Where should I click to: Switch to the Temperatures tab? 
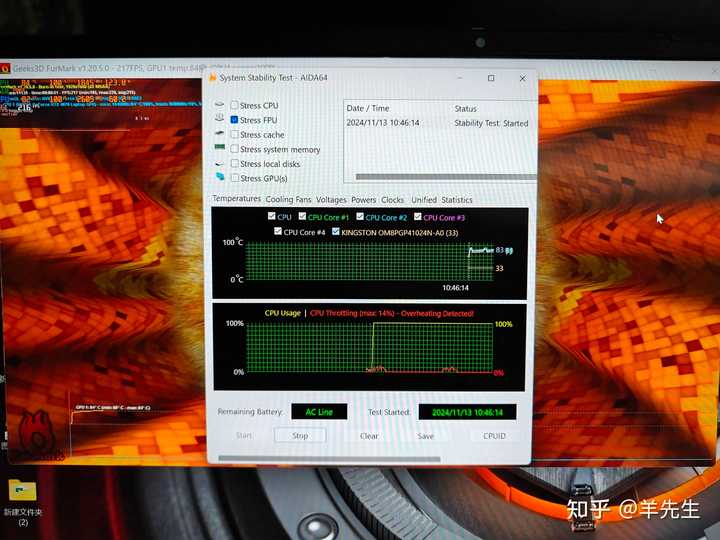[x=236, y=198]
